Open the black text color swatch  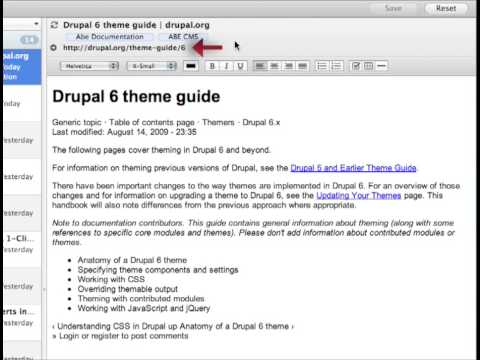coord(191,66)
